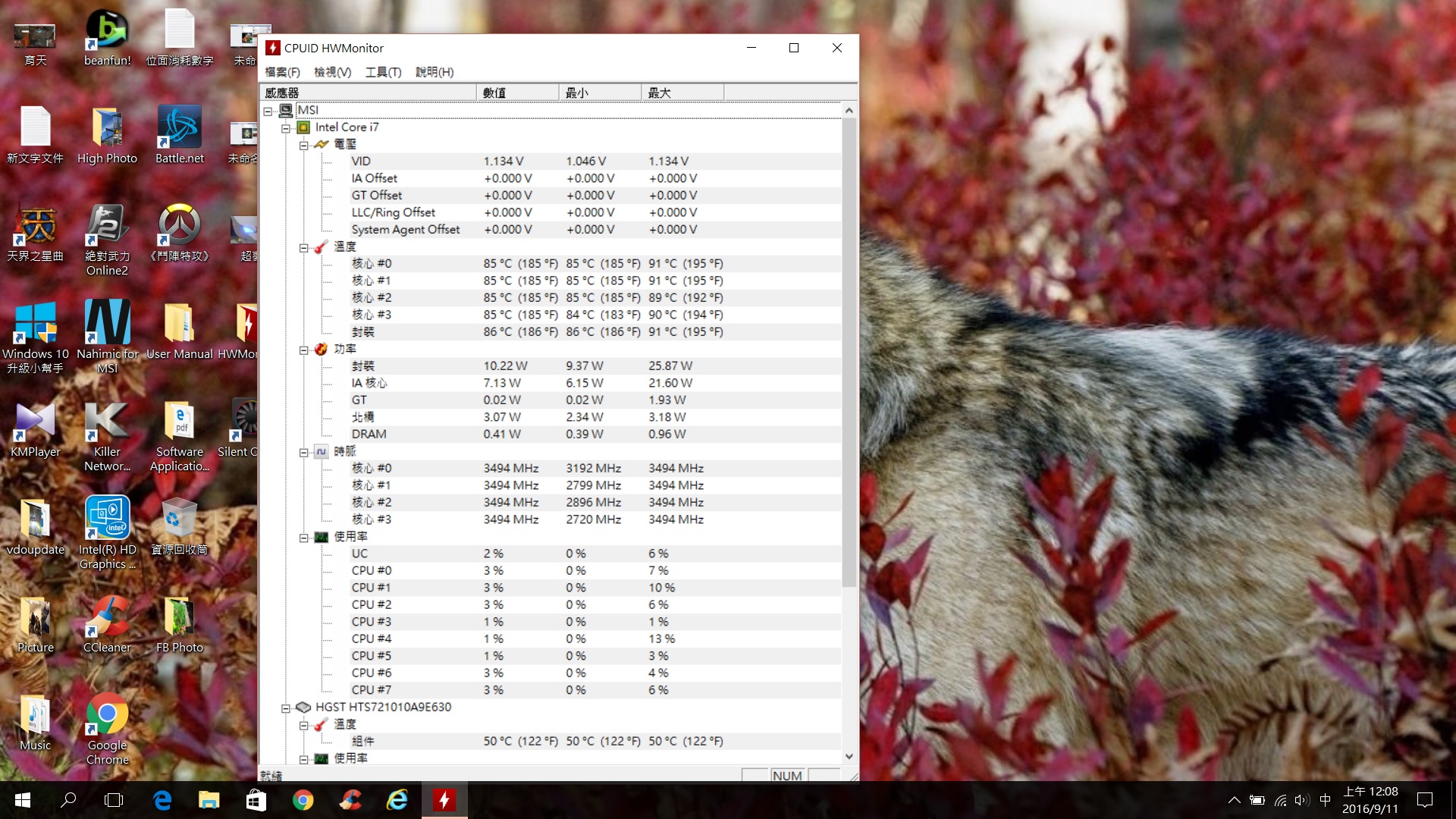Click scrollbar down arrow in HWMonitor

[x=849, y=756]
